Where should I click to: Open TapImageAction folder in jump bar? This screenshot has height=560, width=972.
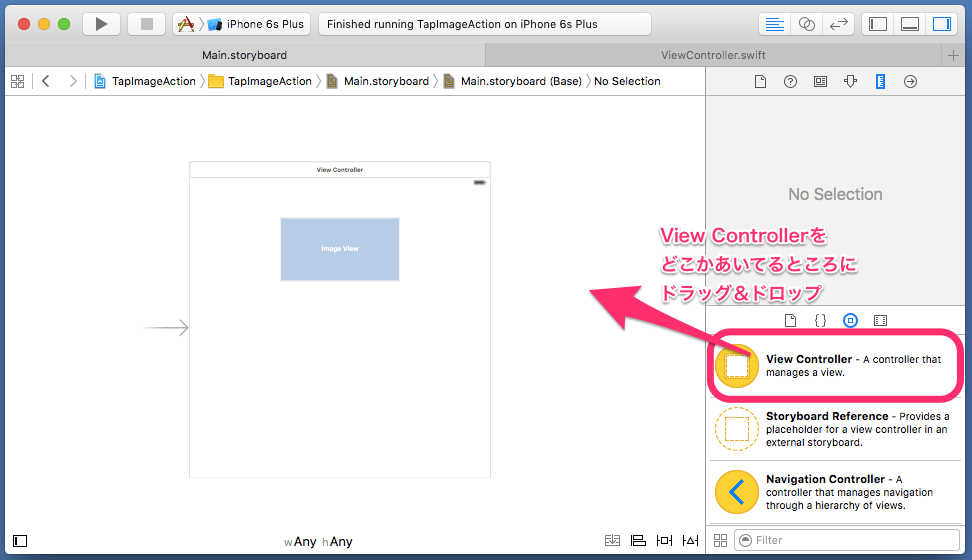260,81
